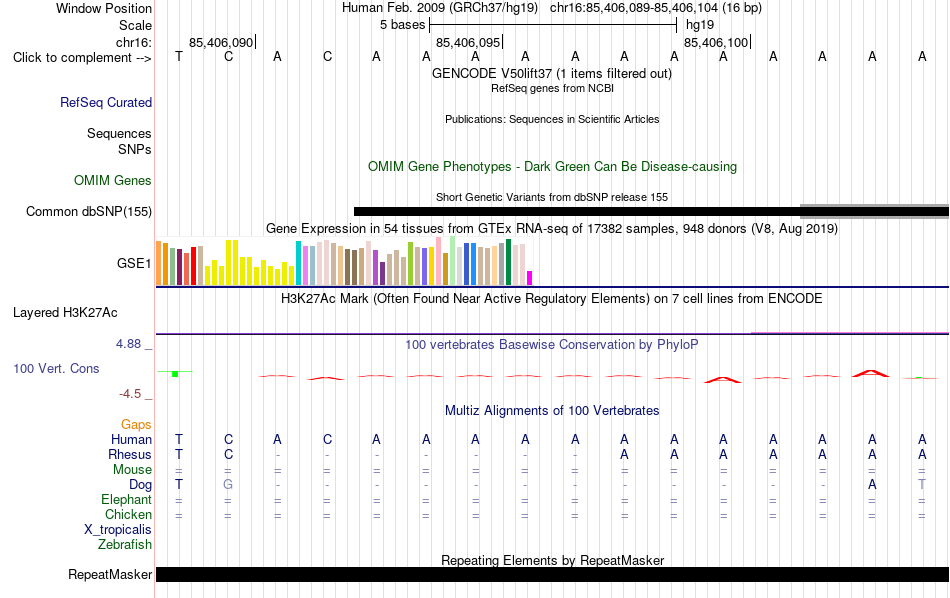Screen dimensions: 950x598
Task: Click the green square in PhyloP conservation track
Action: tap(175, 374)
